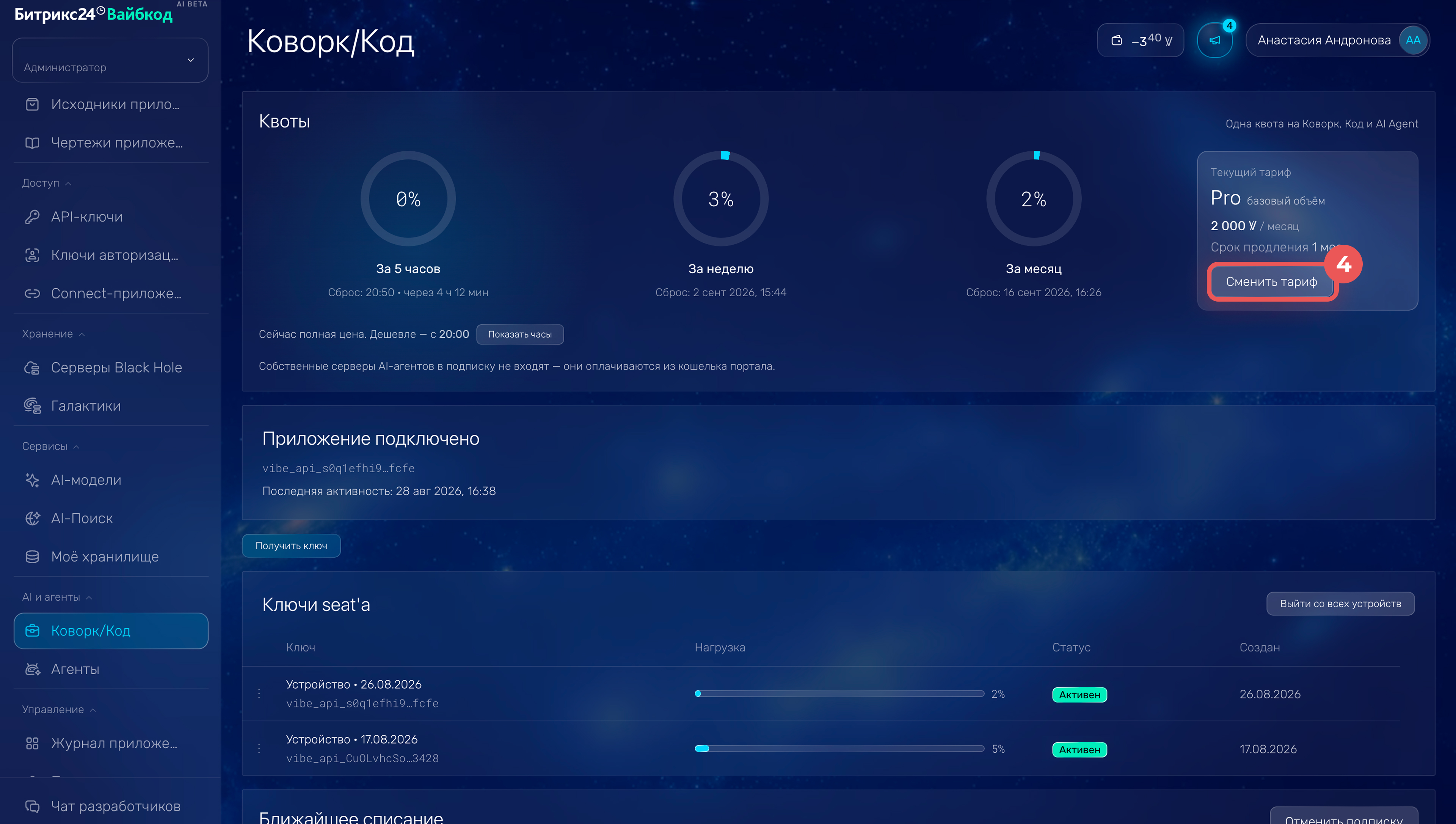Click the 5% load bar for device 17.08.2026

(839, 749)
